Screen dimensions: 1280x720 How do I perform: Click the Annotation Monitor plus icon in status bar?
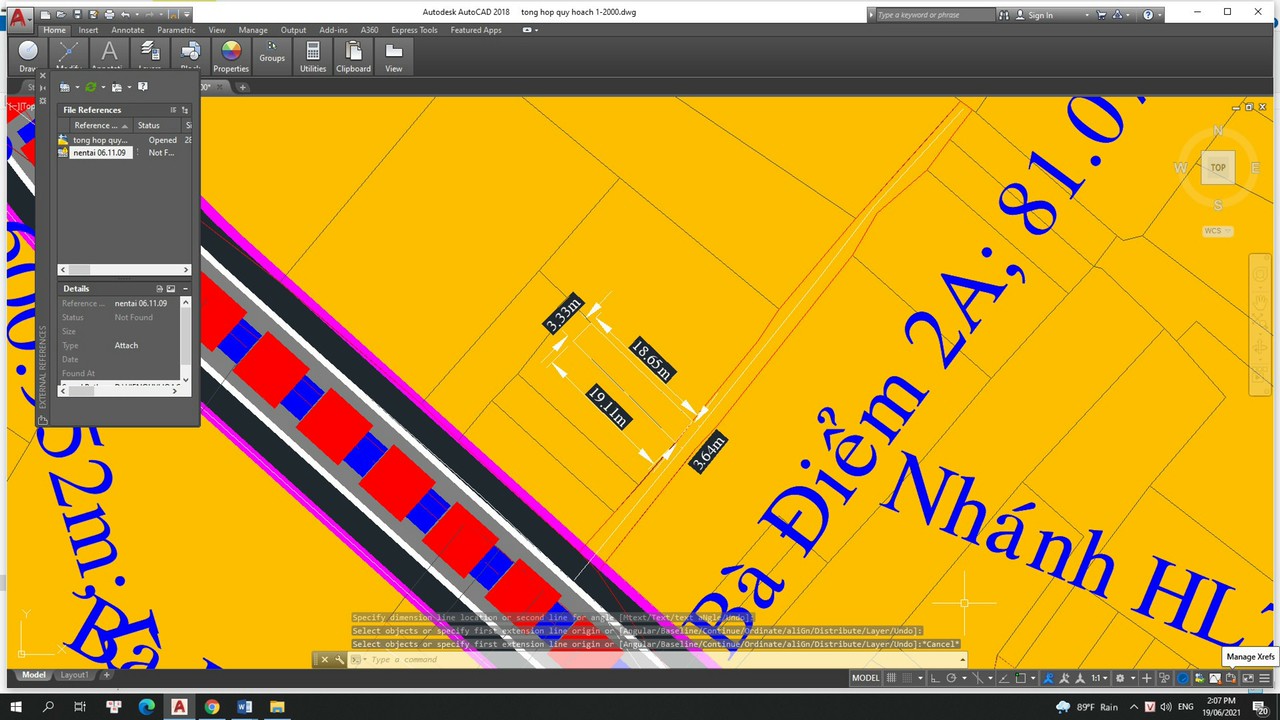[1147, 678]
